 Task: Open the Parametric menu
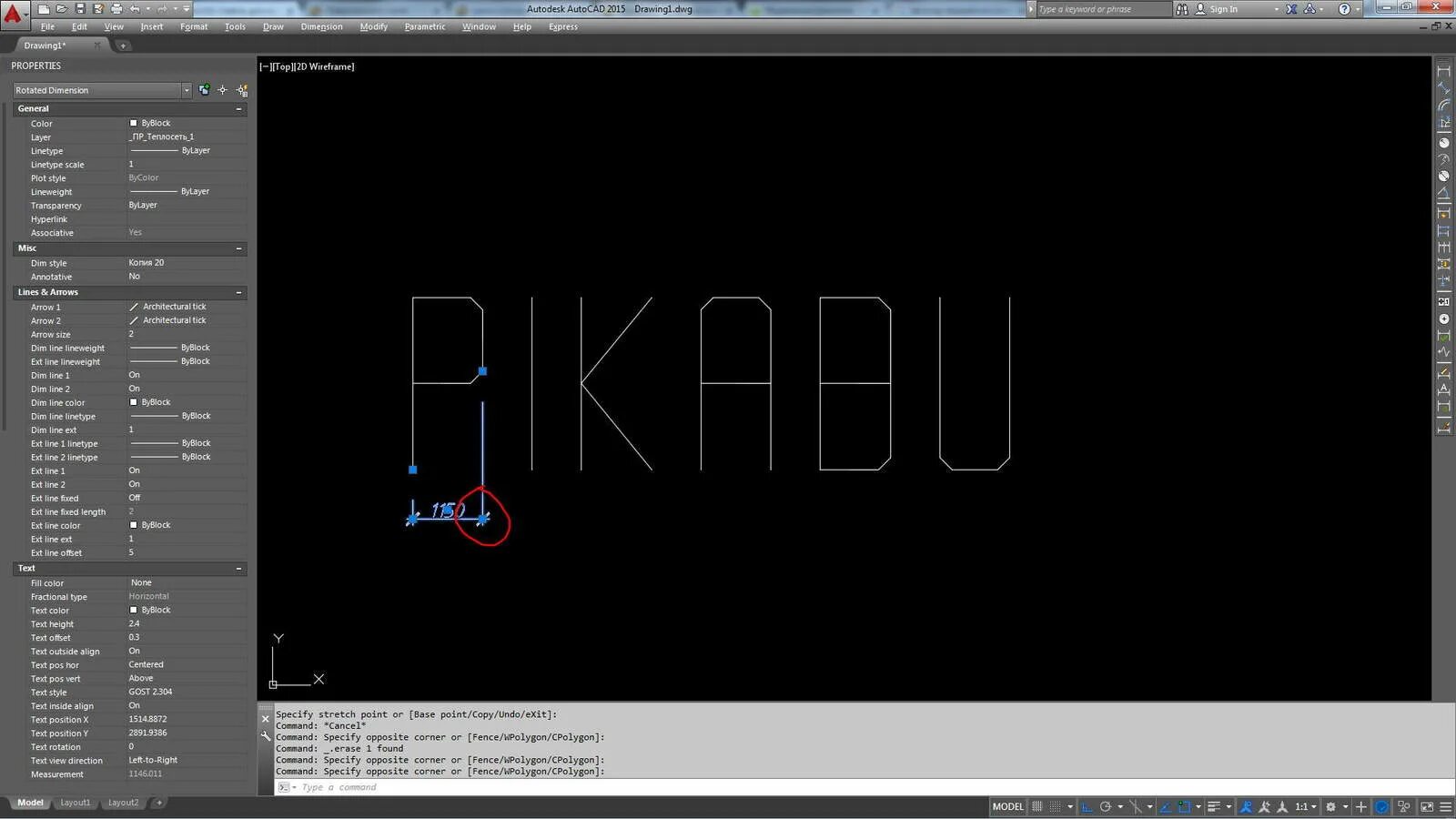(425, 26)
